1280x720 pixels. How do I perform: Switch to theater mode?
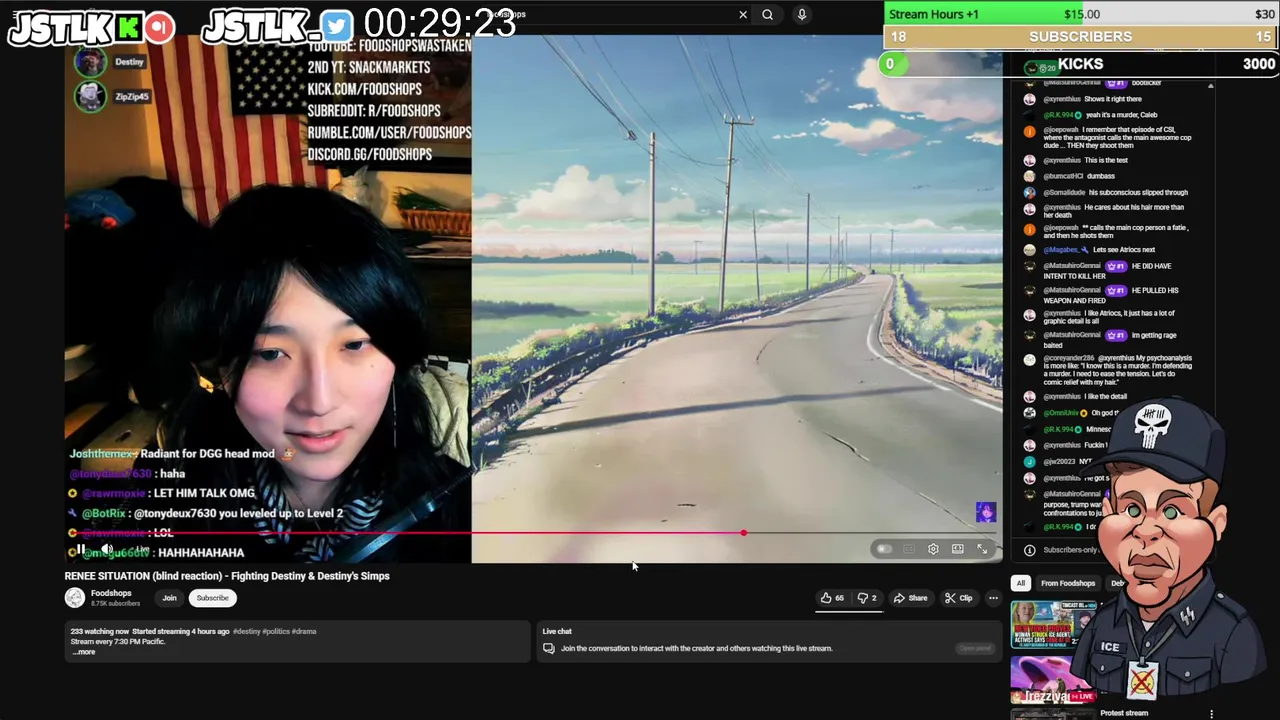pyautogui.click(x=958, y=549)
